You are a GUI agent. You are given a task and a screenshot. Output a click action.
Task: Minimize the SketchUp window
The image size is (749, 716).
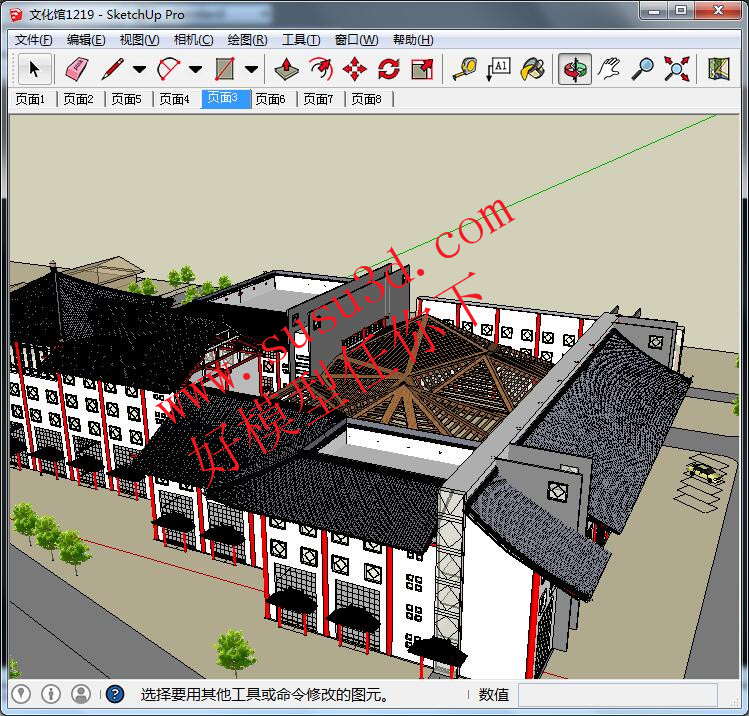(654, 11)
